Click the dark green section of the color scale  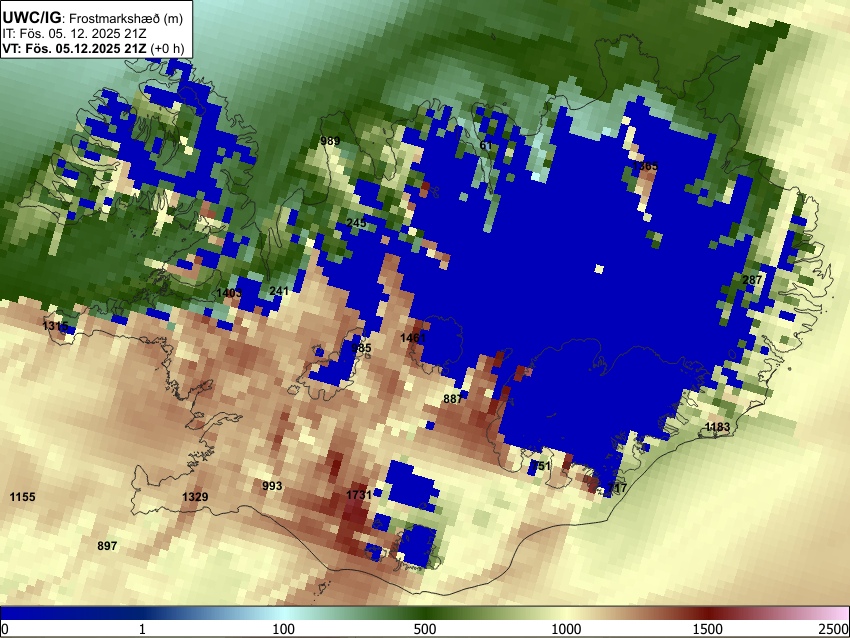pyautogui.click(x=425, y=614)
